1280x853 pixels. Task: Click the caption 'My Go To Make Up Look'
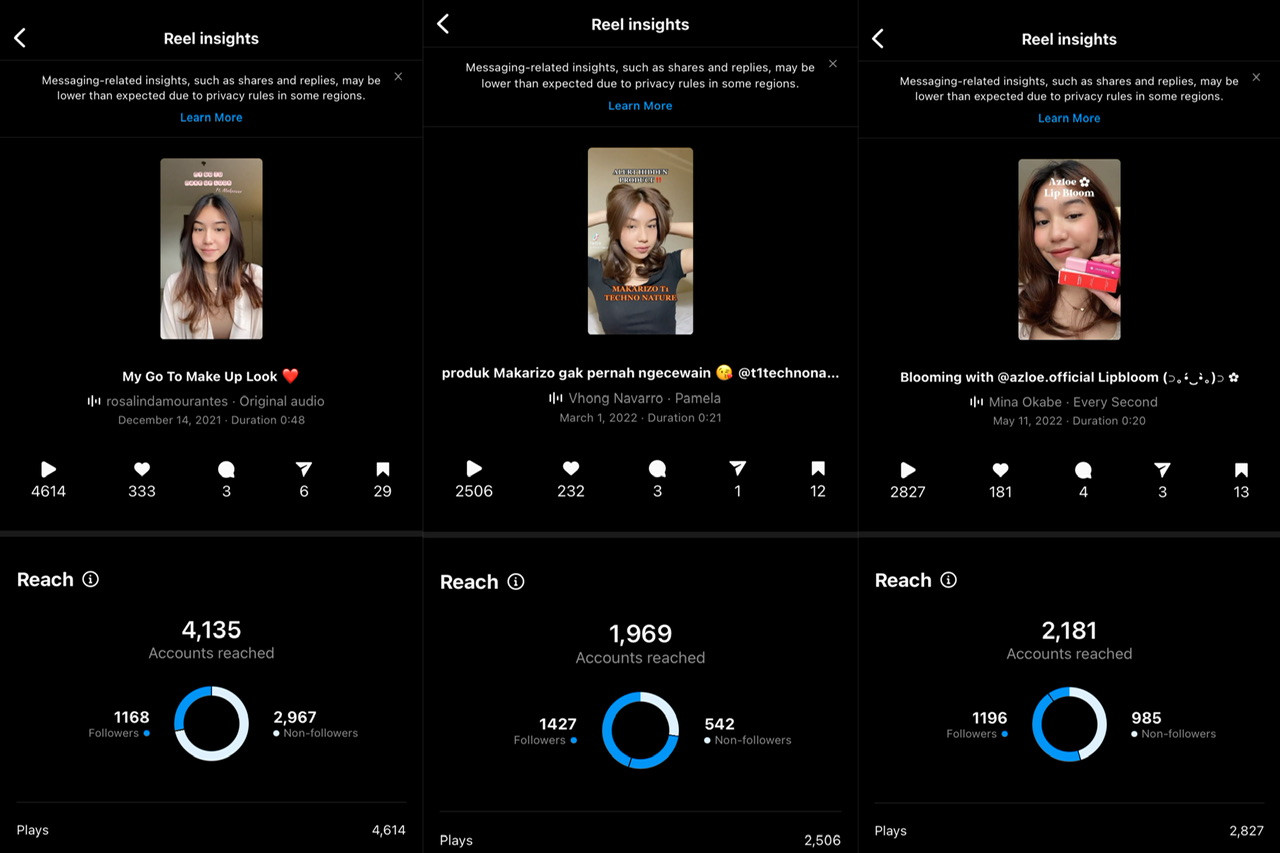click(211, 376)
